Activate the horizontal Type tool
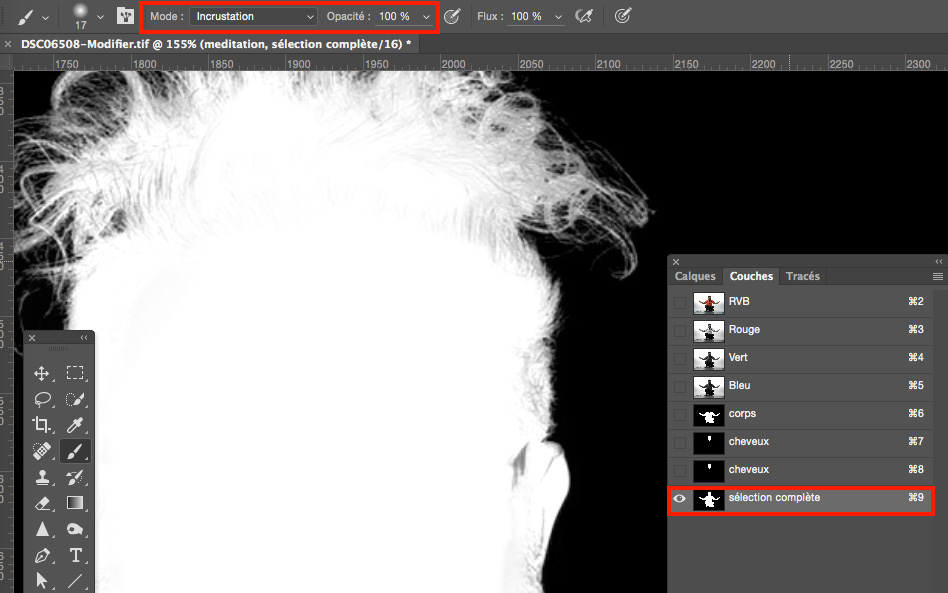The image size is (948, 593). click(x=75, y=555)
